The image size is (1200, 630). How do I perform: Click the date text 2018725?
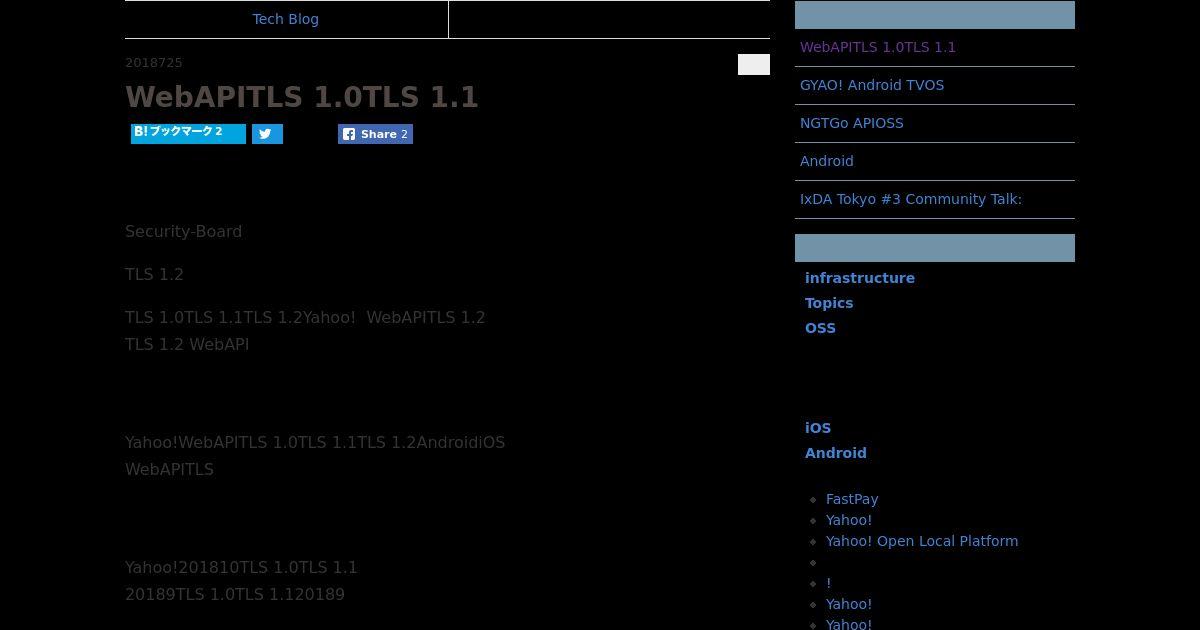[x=154, y=63]
